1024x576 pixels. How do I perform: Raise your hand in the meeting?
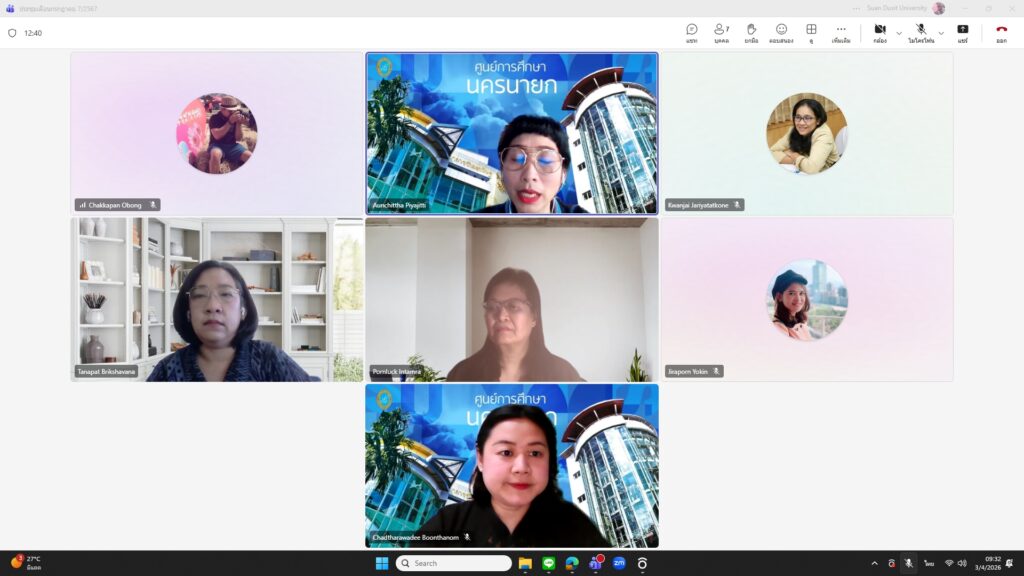(x=751, y=32)
